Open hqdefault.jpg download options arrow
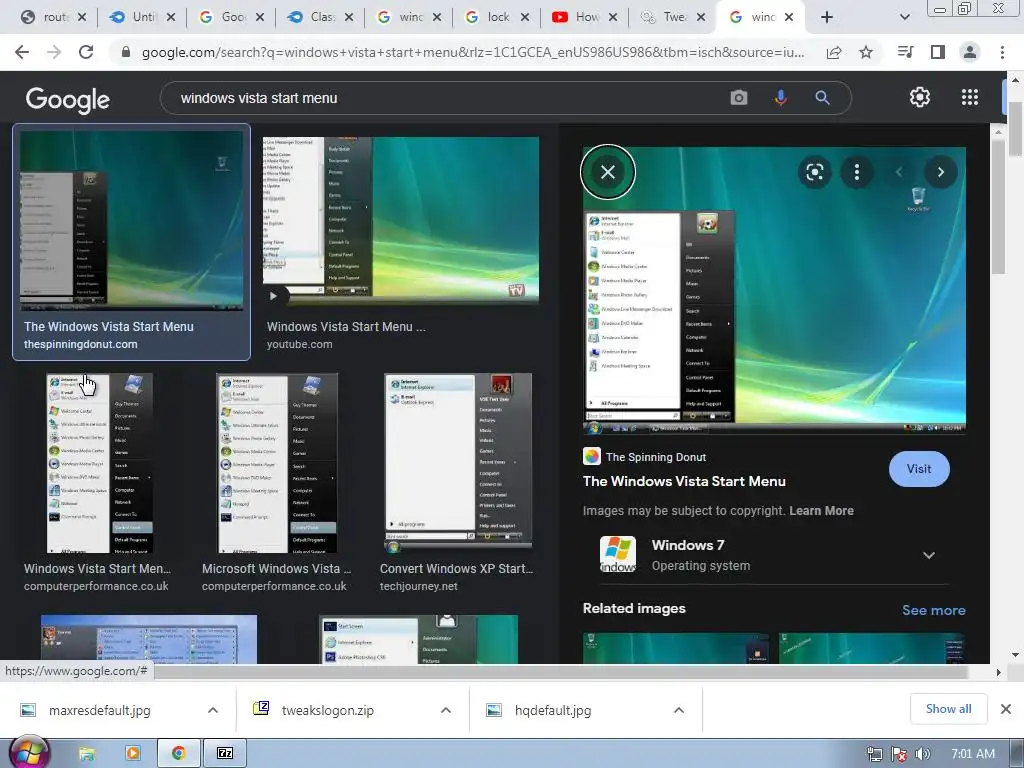 (x=679, y=710)
